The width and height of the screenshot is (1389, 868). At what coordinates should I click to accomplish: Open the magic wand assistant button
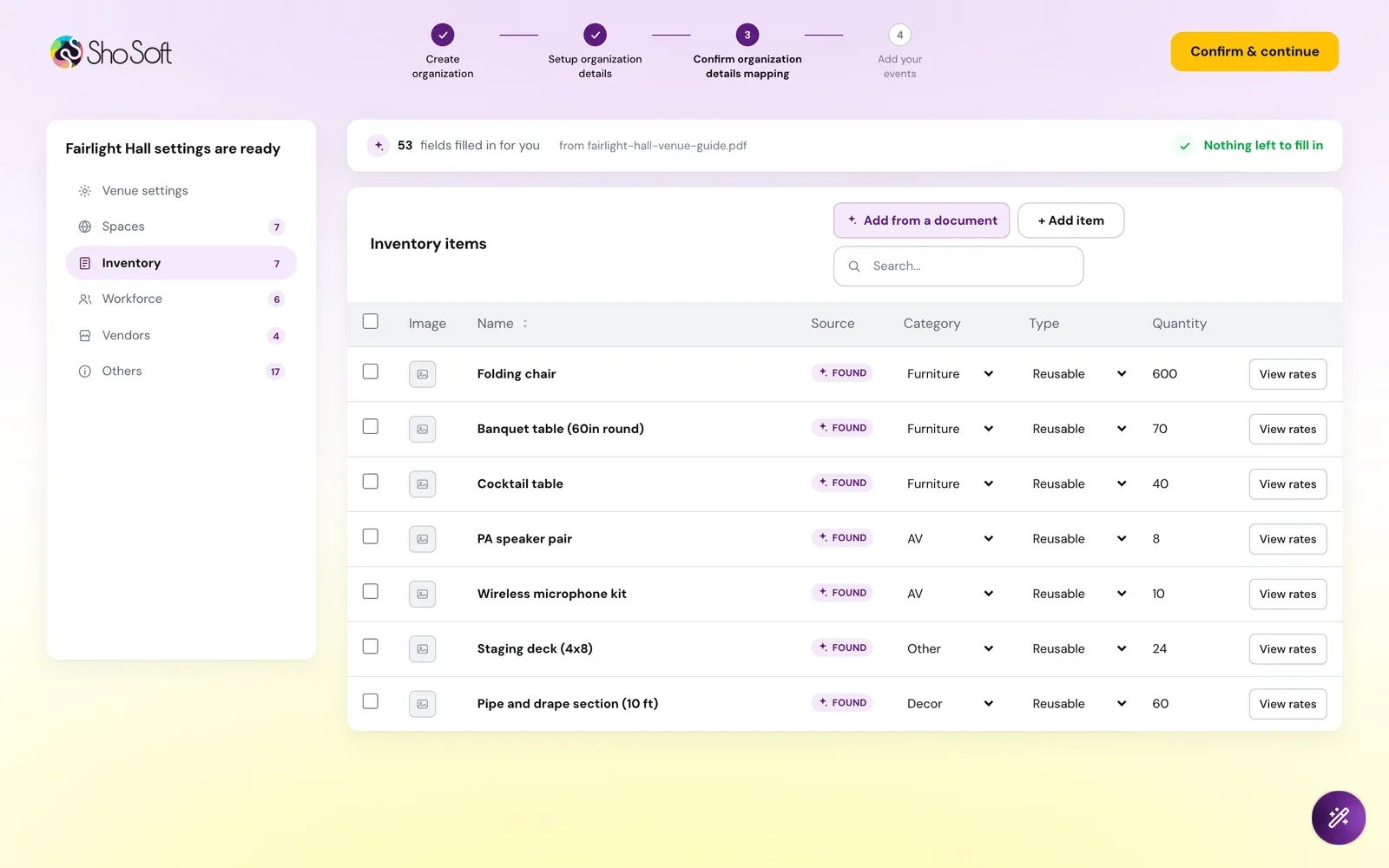coord(1338,817)
